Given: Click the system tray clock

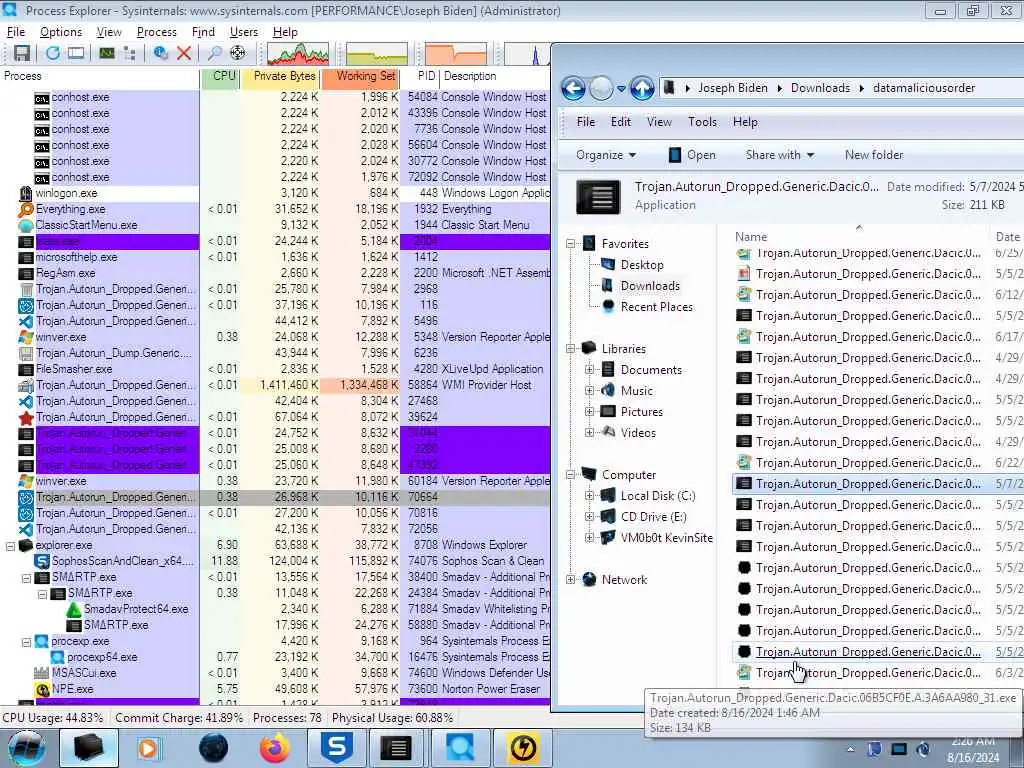Looking at the screenshot, I should click(x=973, y=749).
